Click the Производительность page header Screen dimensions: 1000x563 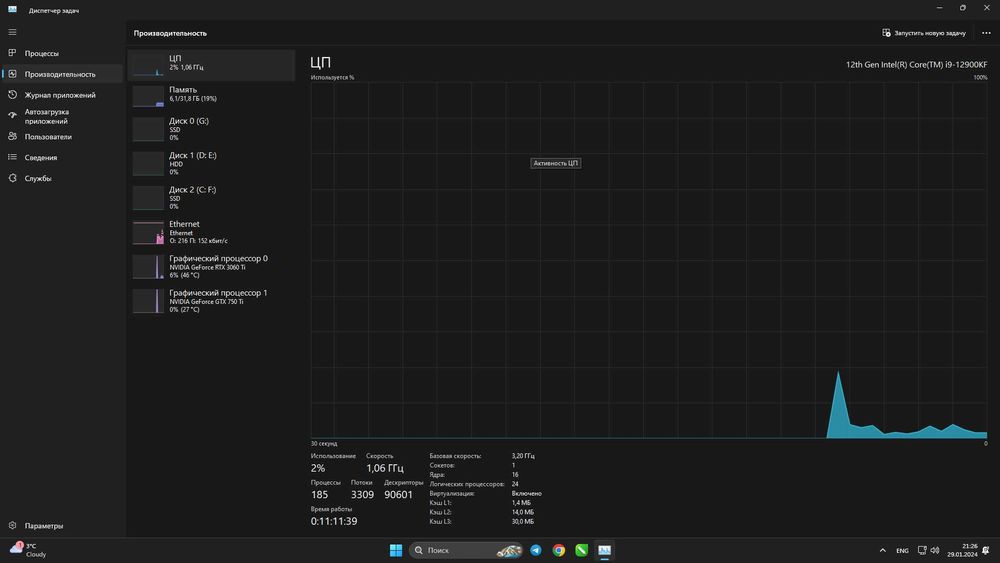(x=170, y=33)
